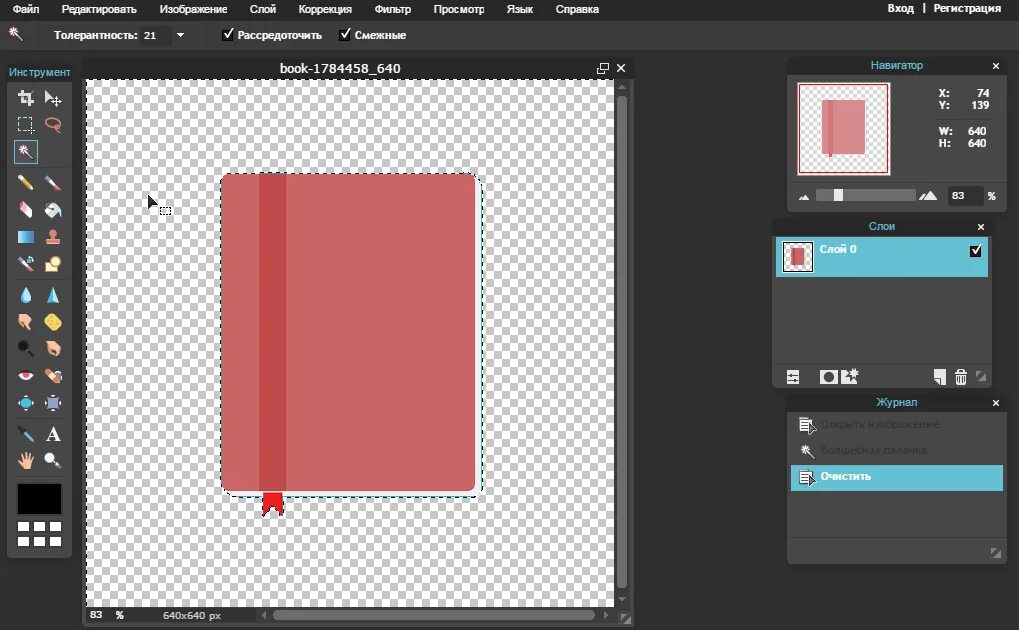Select the Pinch tool
1019x630 pixels.
click(x=53, y=403)
